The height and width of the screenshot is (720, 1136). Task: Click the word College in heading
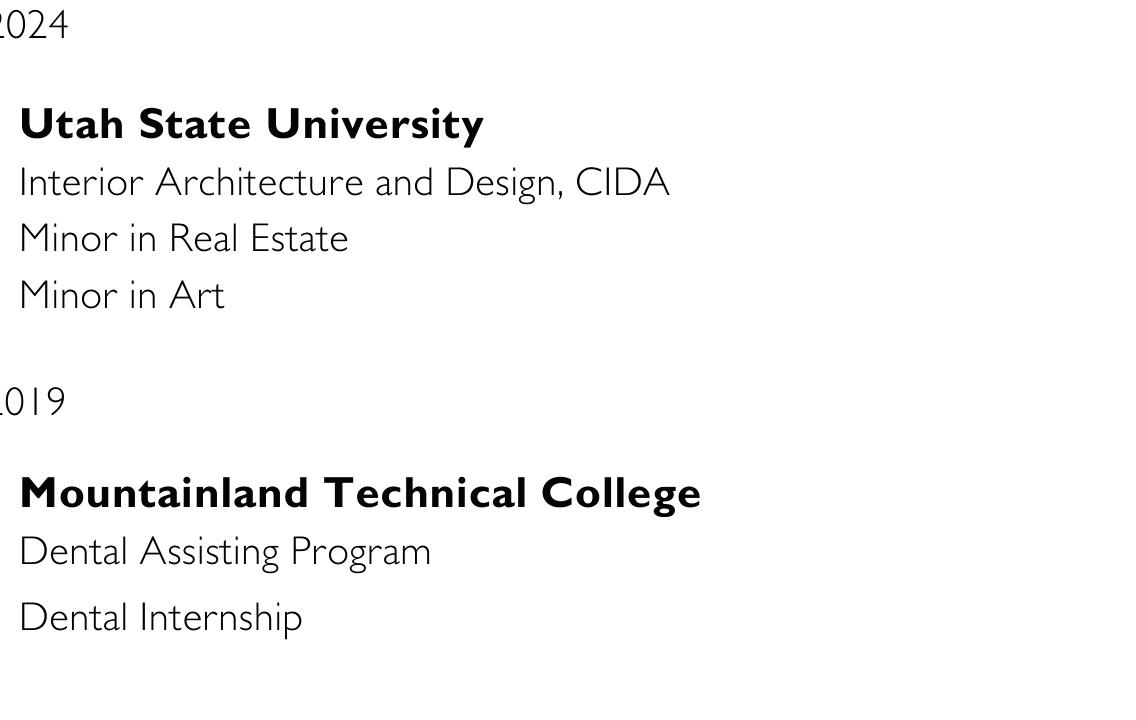tap(621, 495)
